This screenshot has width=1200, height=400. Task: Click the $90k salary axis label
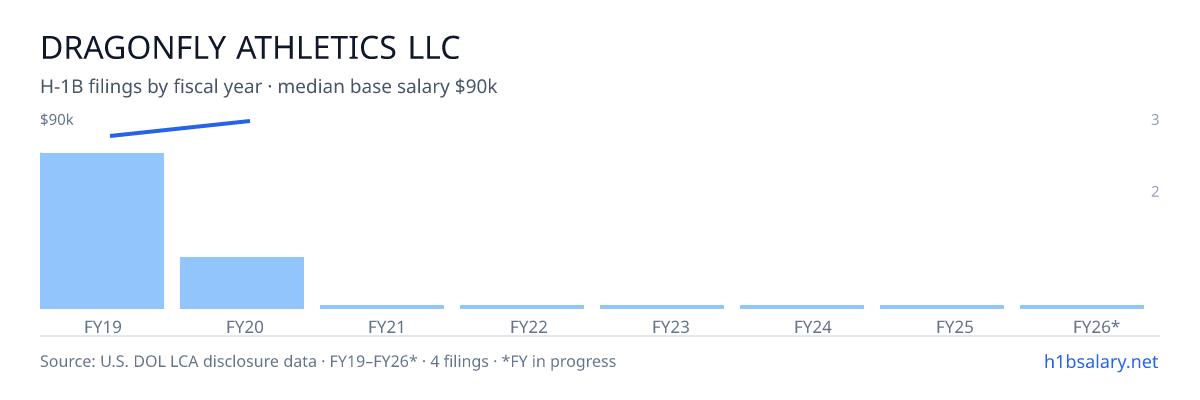[57, 120]
